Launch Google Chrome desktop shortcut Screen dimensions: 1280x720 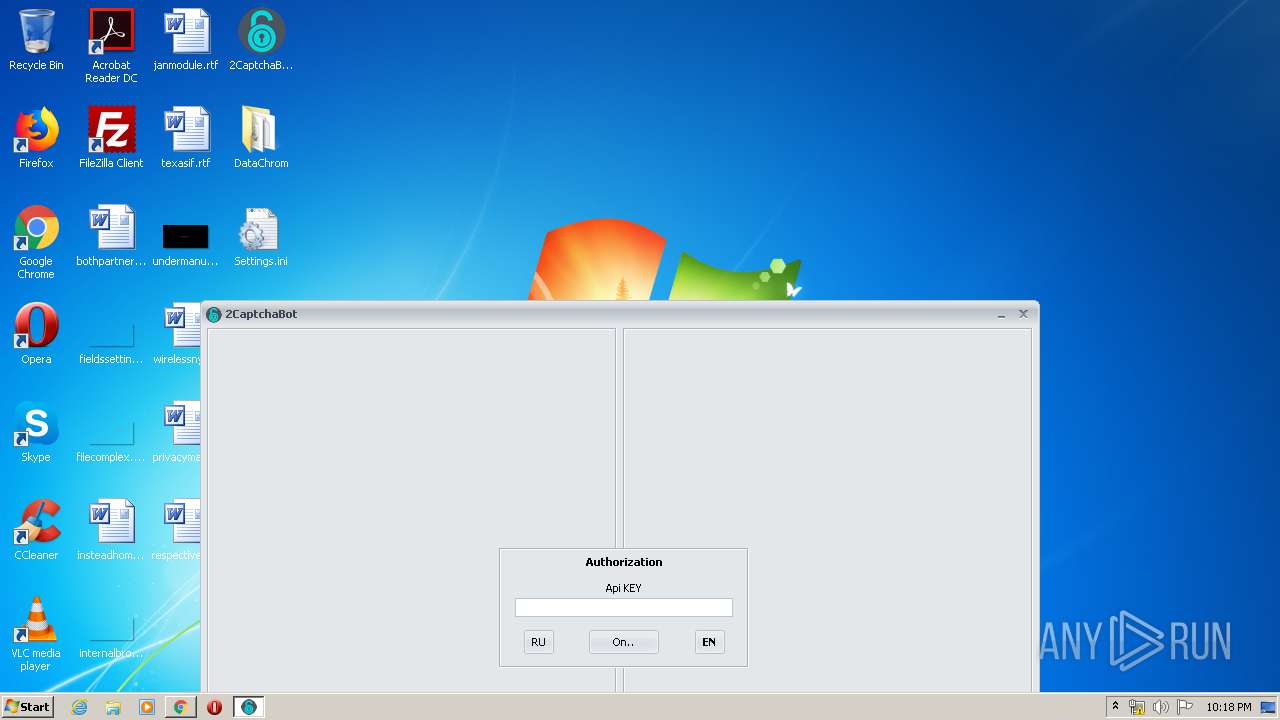click(x=36, y=242)
